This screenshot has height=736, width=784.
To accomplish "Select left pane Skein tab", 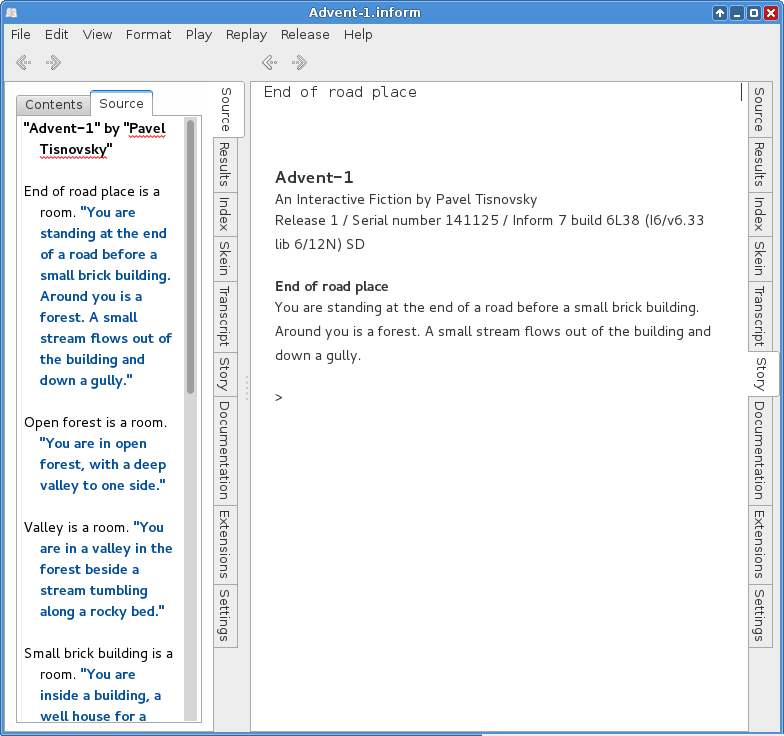I will (x=224, y=258).
